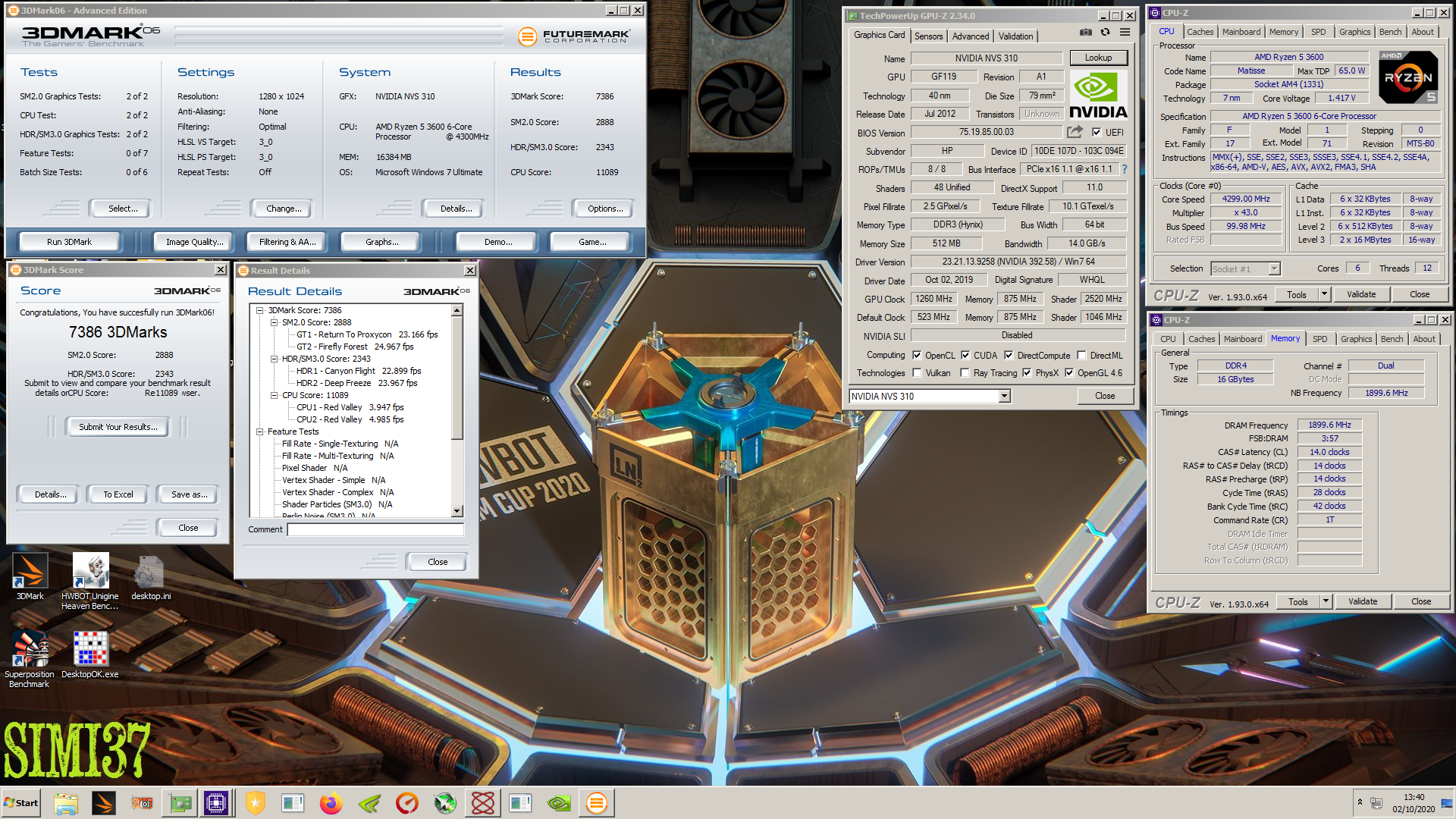Toggle the OpenCL checkbox
Screen dimensions: 1456x819
917,355
